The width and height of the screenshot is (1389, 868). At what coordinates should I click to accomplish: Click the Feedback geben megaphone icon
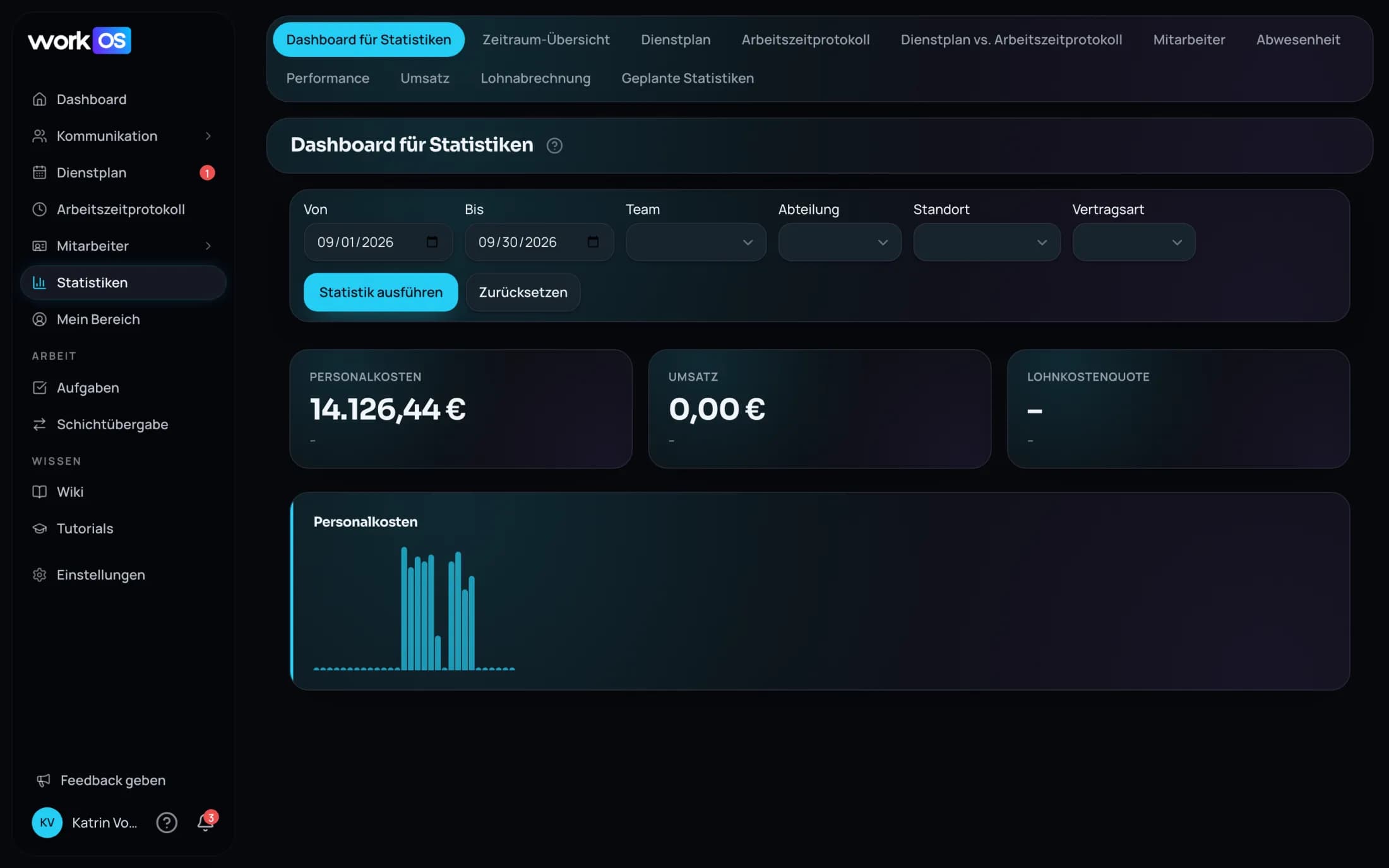click(43, 780)
